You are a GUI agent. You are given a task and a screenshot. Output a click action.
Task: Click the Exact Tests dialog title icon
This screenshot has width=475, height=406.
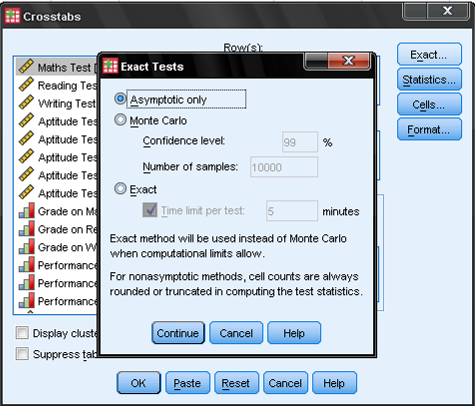point(110,66)
